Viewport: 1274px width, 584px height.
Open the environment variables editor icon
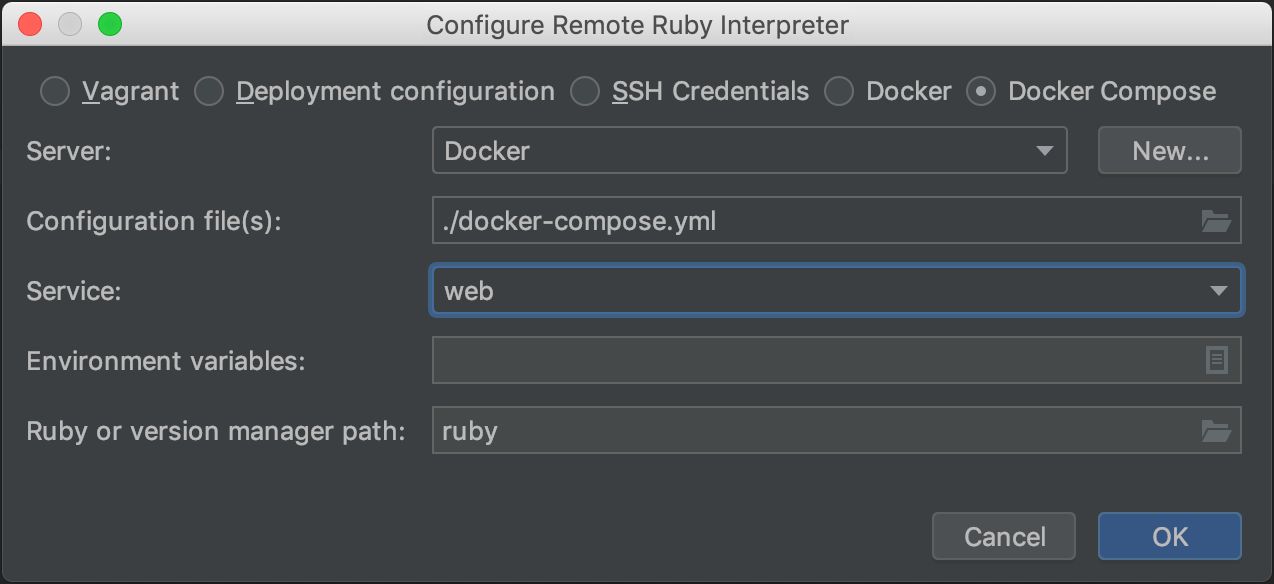[1216, 360]
